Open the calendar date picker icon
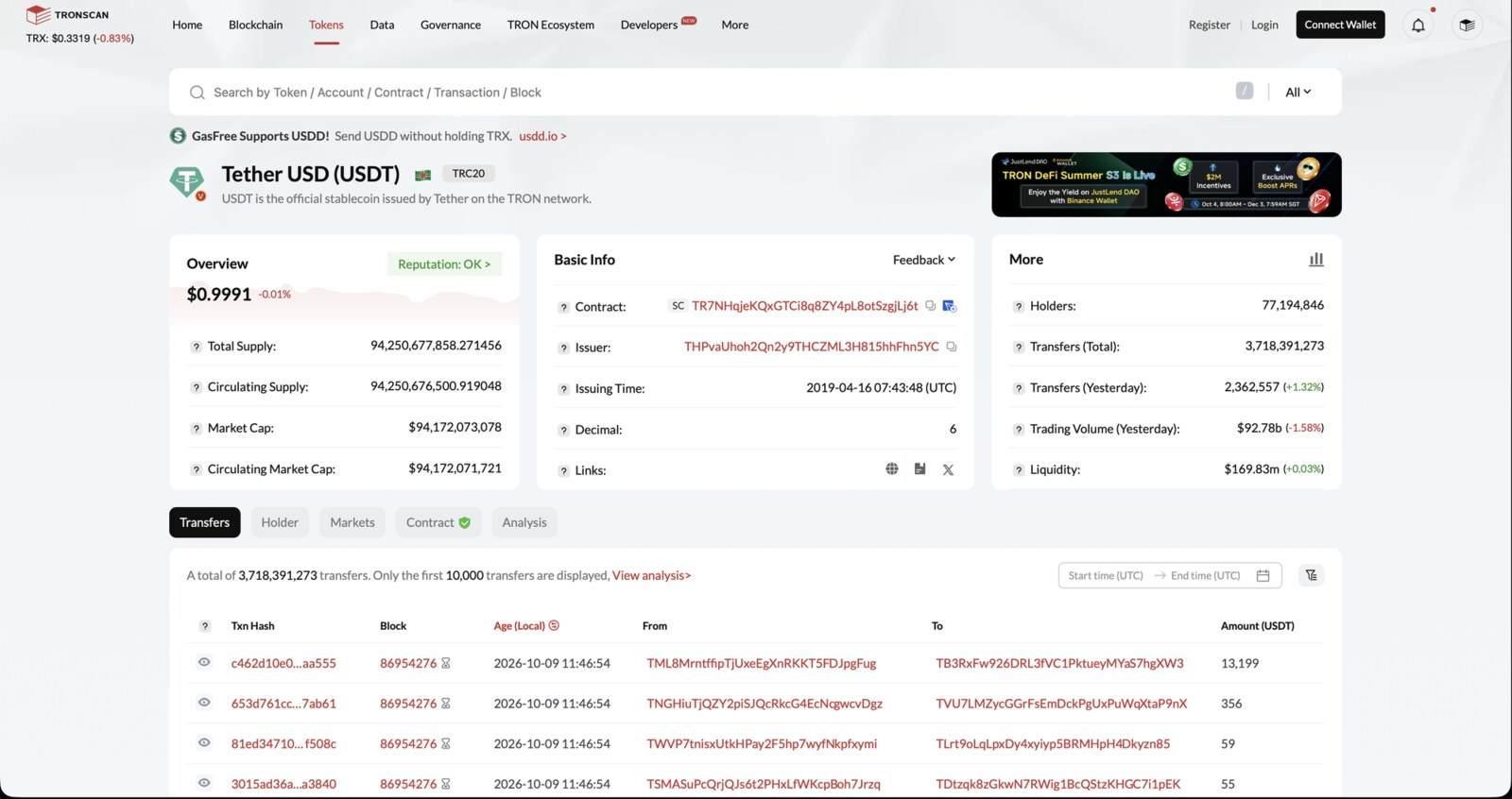Screen dimensions: 1512x799 pyautogui.click(x=1263, y=575)
